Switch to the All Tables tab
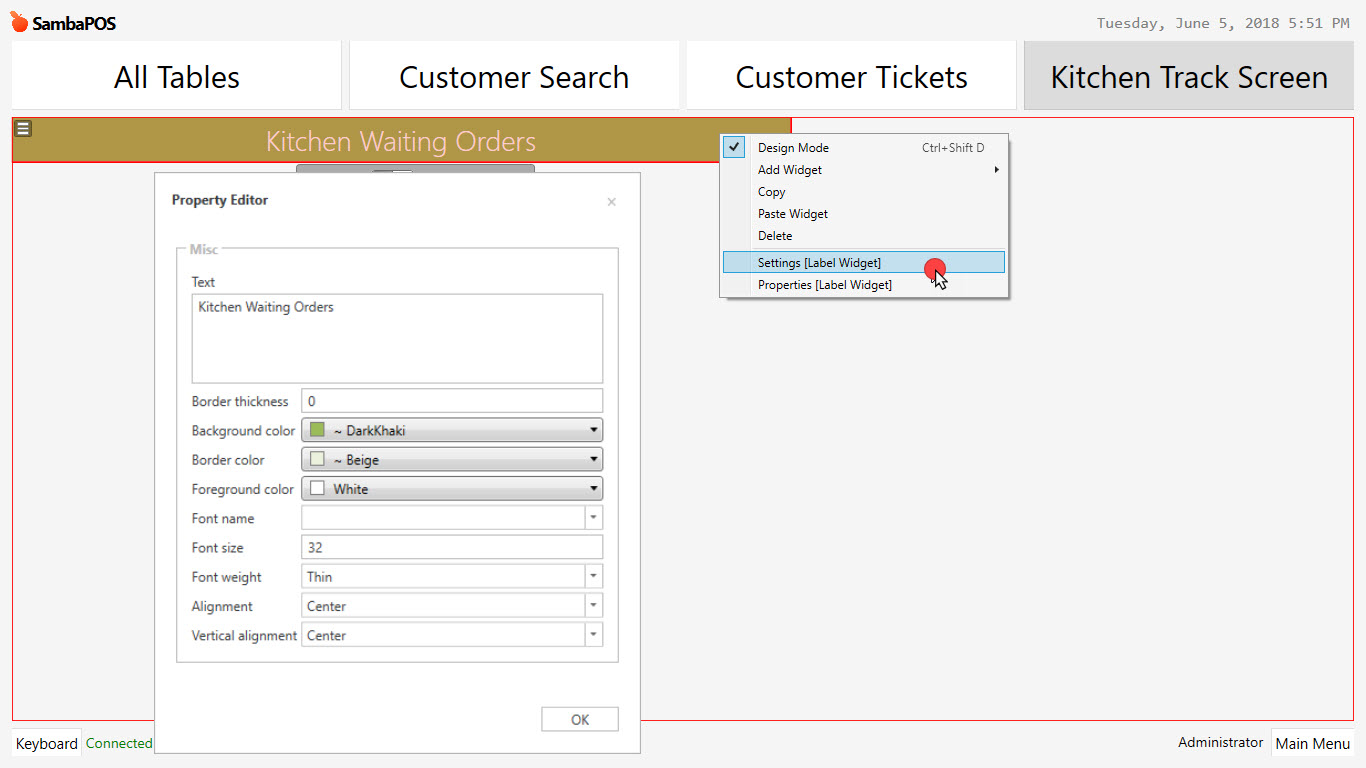The image size is (1366, 768). pyautogui.click(x=176, y=75)
